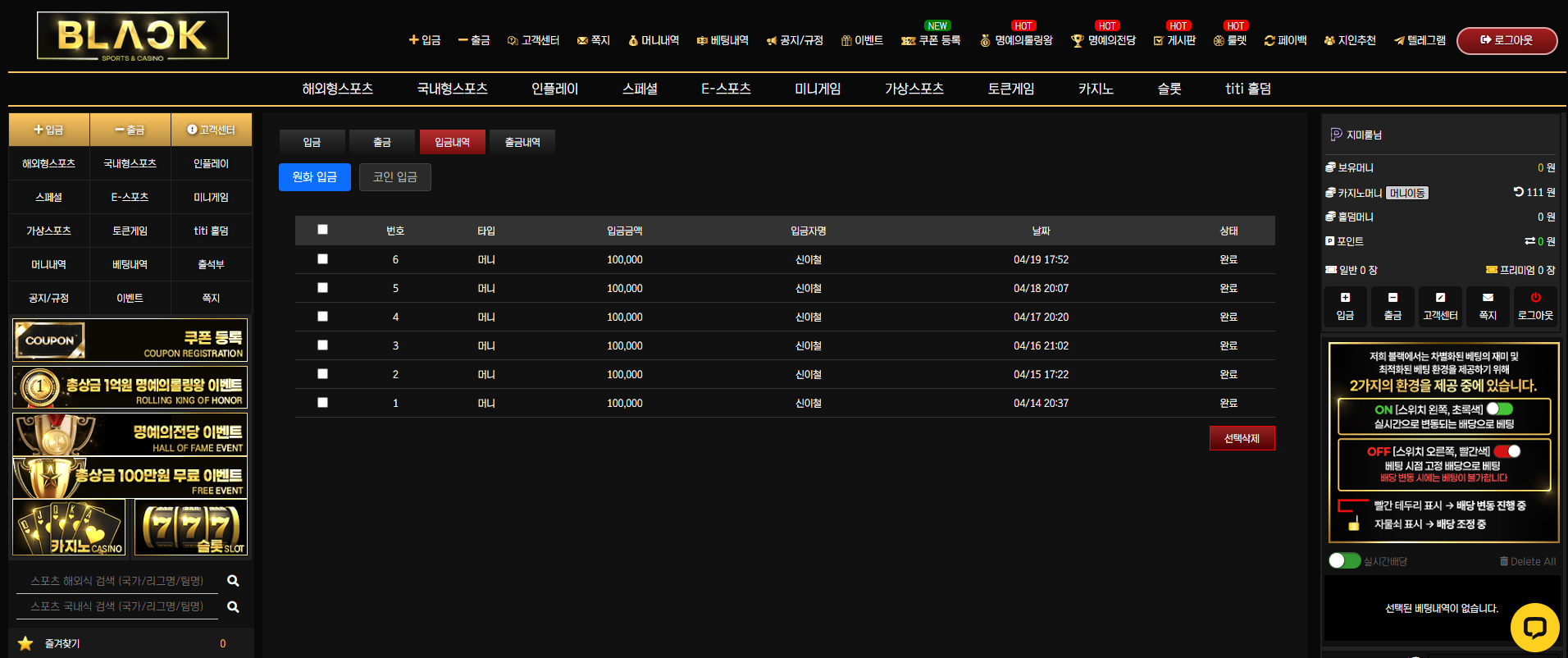Click the red 선택삭제 button
Screen dimensions: 1568x658
1242,439
